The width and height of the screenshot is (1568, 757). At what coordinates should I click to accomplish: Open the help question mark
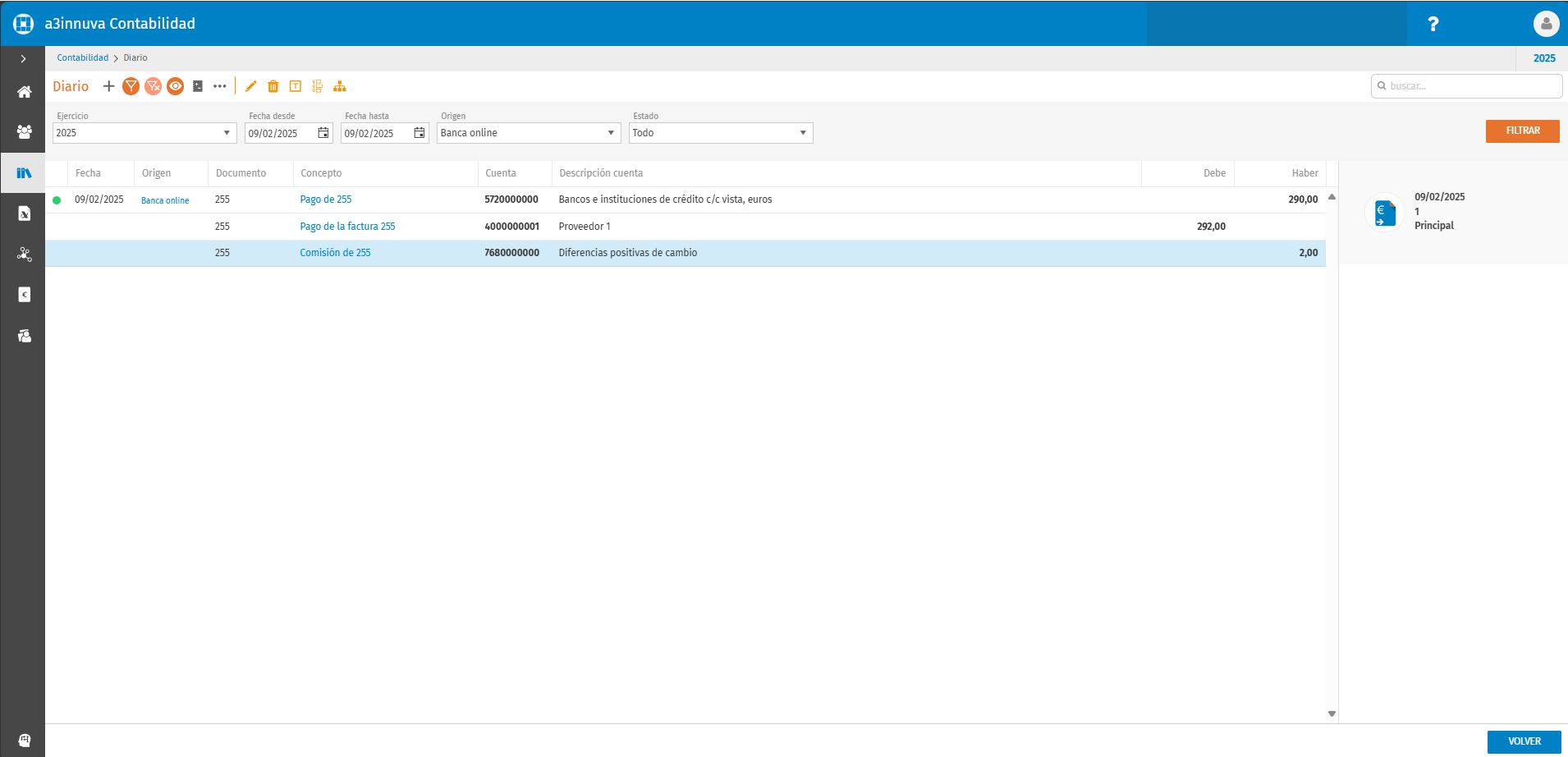pyautogui.click(x=1433, y=24)
